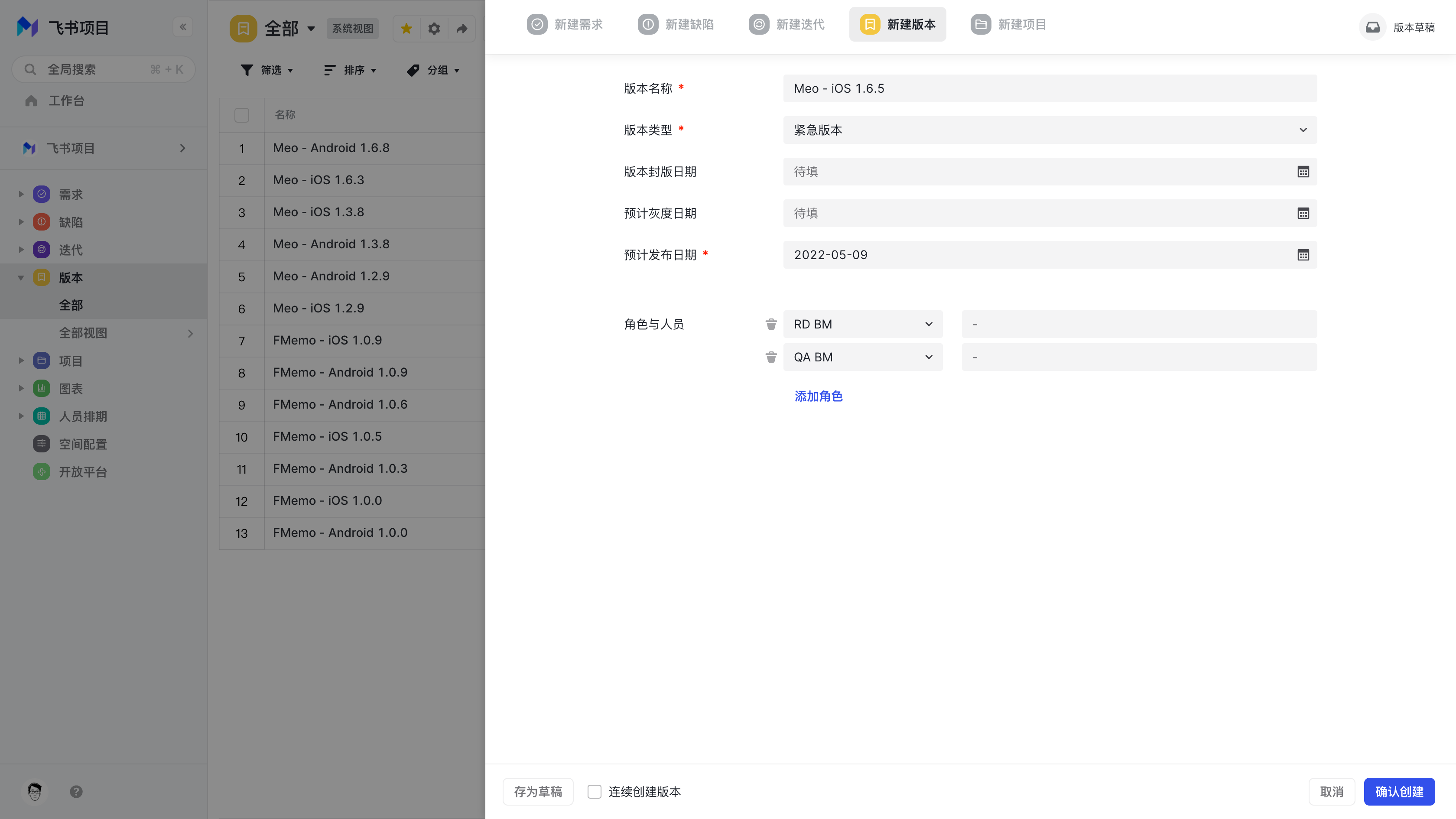This screenshot has width=1456, height=819.
Task: Click the 系统视图 tag button
Action: pyautogui.click(x=353, y=28)
